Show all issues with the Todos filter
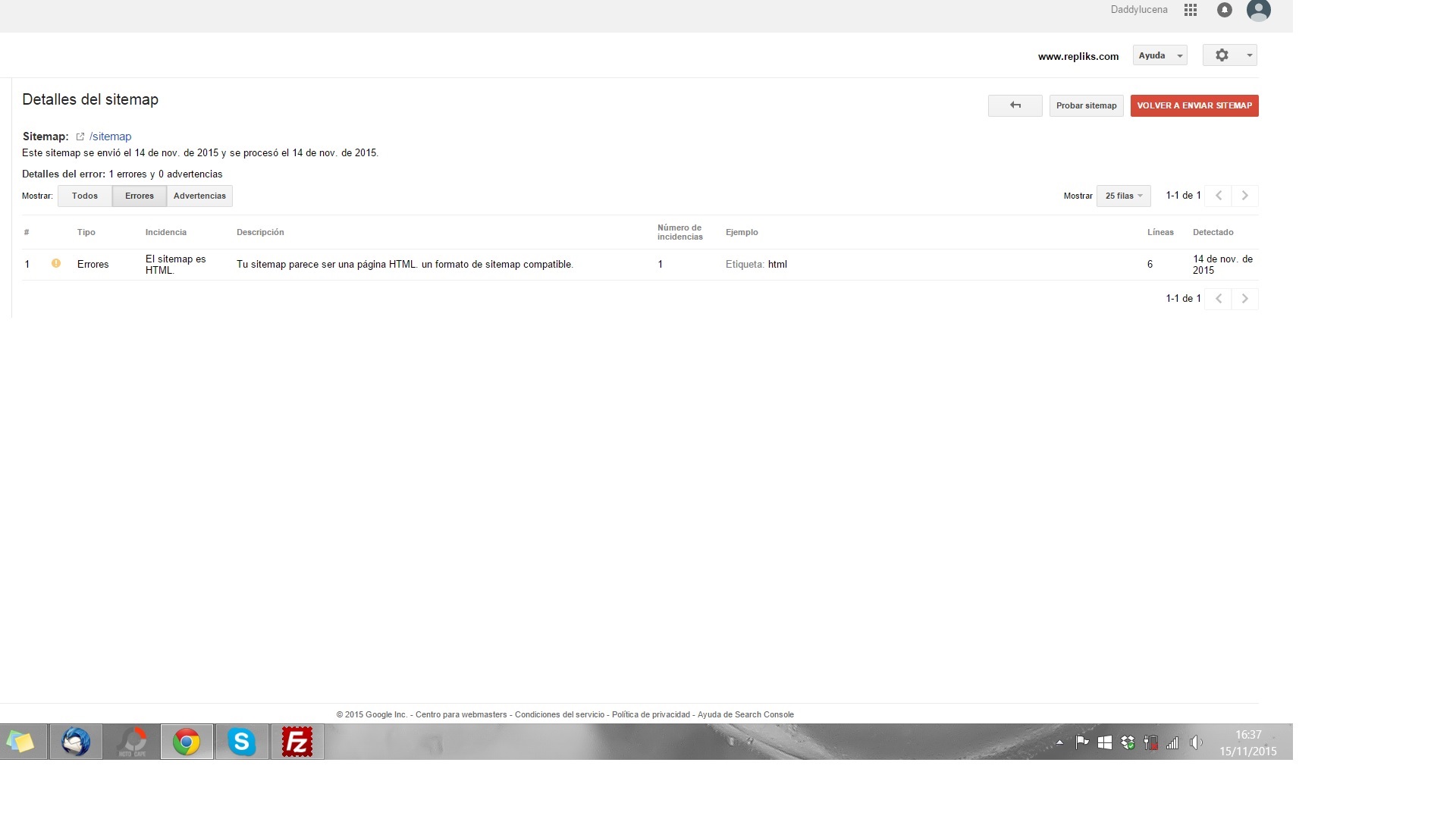The height and width of the screenshot is (819, 1456). [x=85, y=196]
